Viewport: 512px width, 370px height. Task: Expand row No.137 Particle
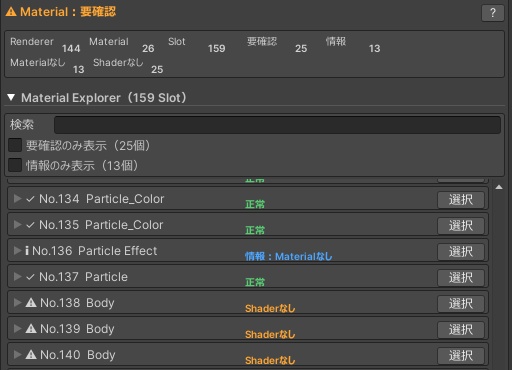pyautogui.click(x=17, y=277)
